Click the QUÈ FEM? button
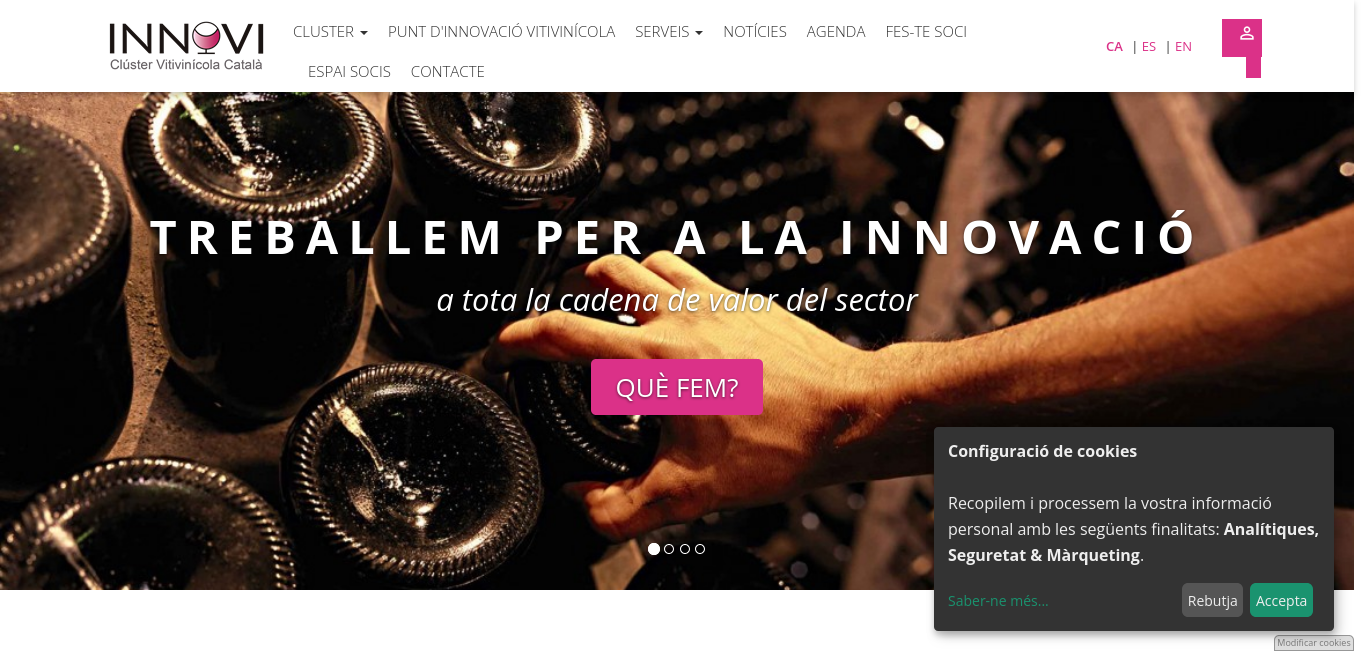Viewport: 1366px width, 651px height. 677,387
